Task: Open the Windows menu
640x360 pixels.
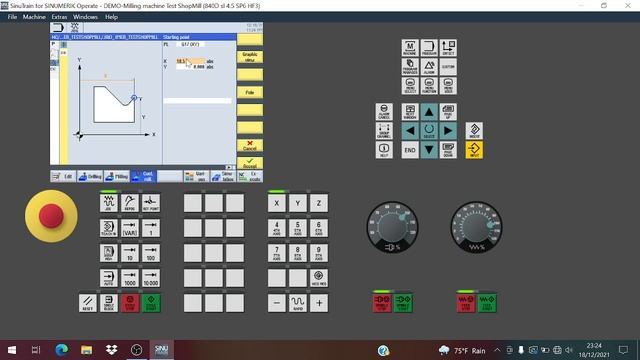Action: (x=85, y=17)
